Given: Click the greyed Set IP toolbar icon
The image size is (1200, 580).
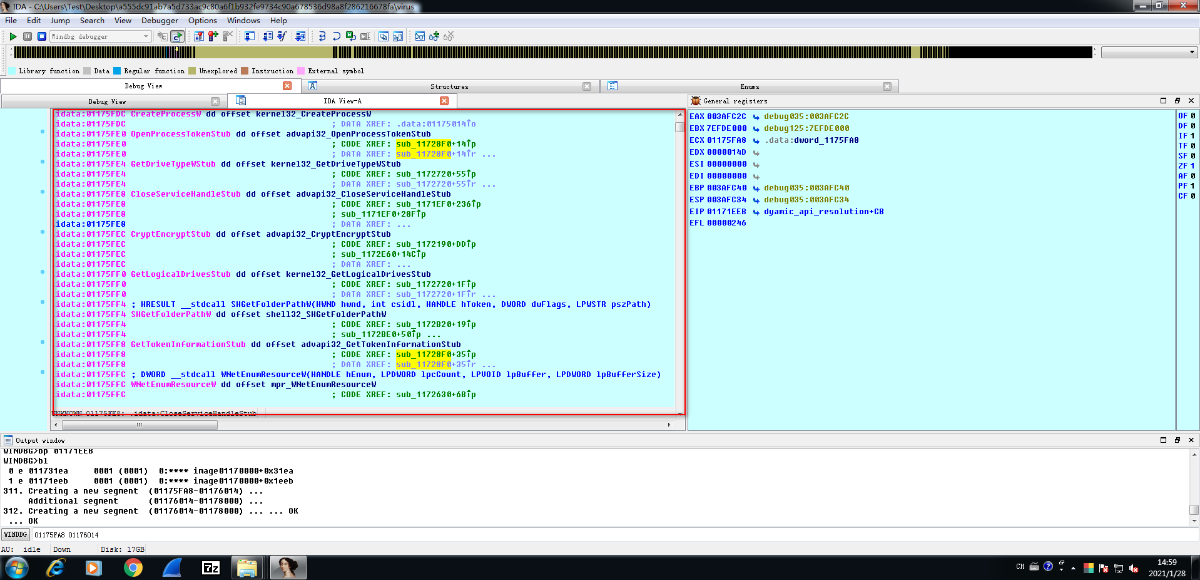Looking at the screenshot, I should pos(365,36).
